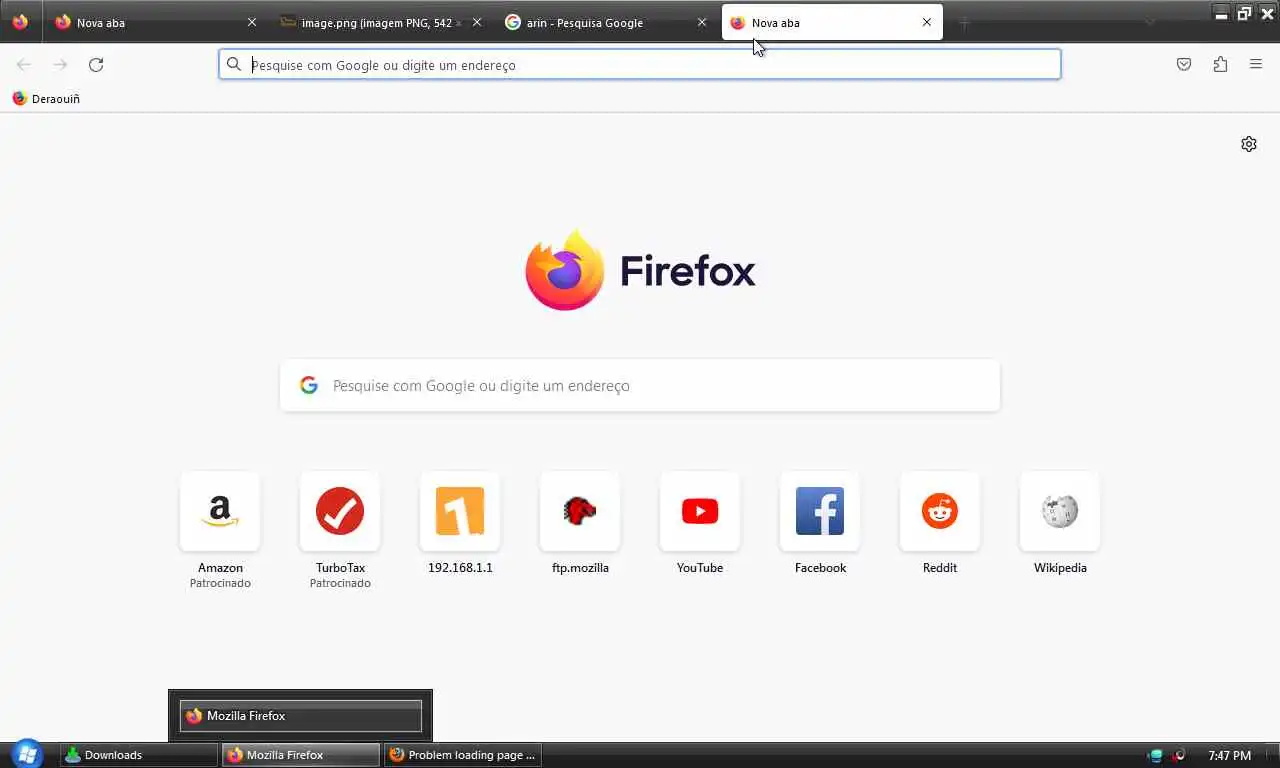Image resolution: width=1280 pixels, height=768 pixels.
Task: Click the network tray icon
Action: point(1156,755)
